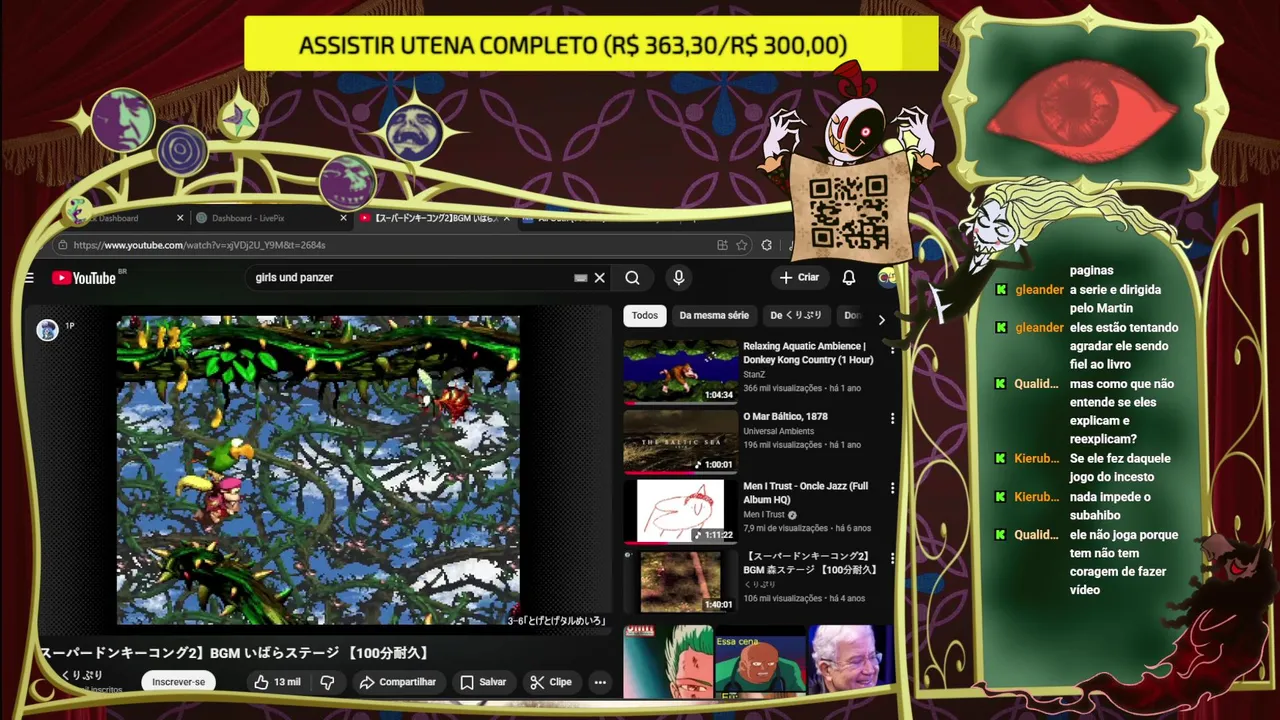Click the Donkey Kong video player
1280x720 pixels.
[318, 470]
